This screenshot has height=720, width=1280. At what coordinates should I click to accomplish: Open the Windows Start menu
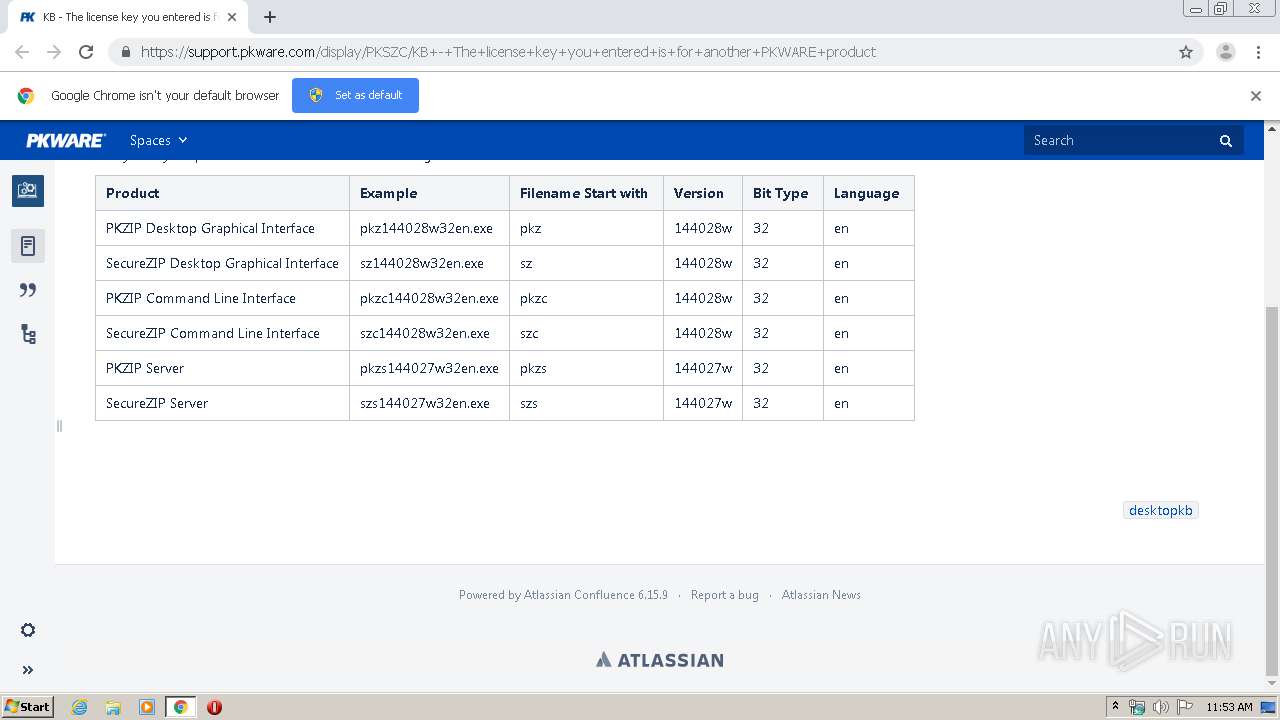point(27,706)
